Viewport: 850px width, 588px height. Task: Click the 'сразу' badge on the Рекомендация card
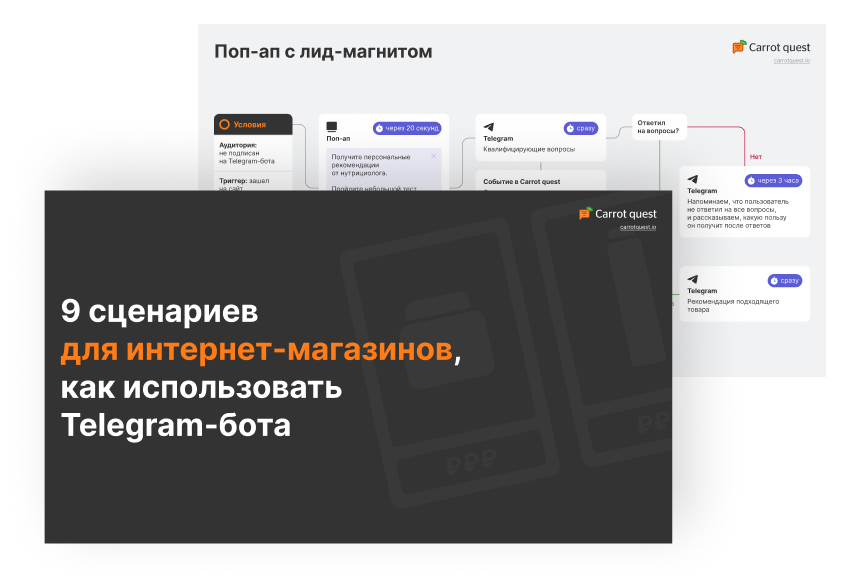[x=785, y=281]
